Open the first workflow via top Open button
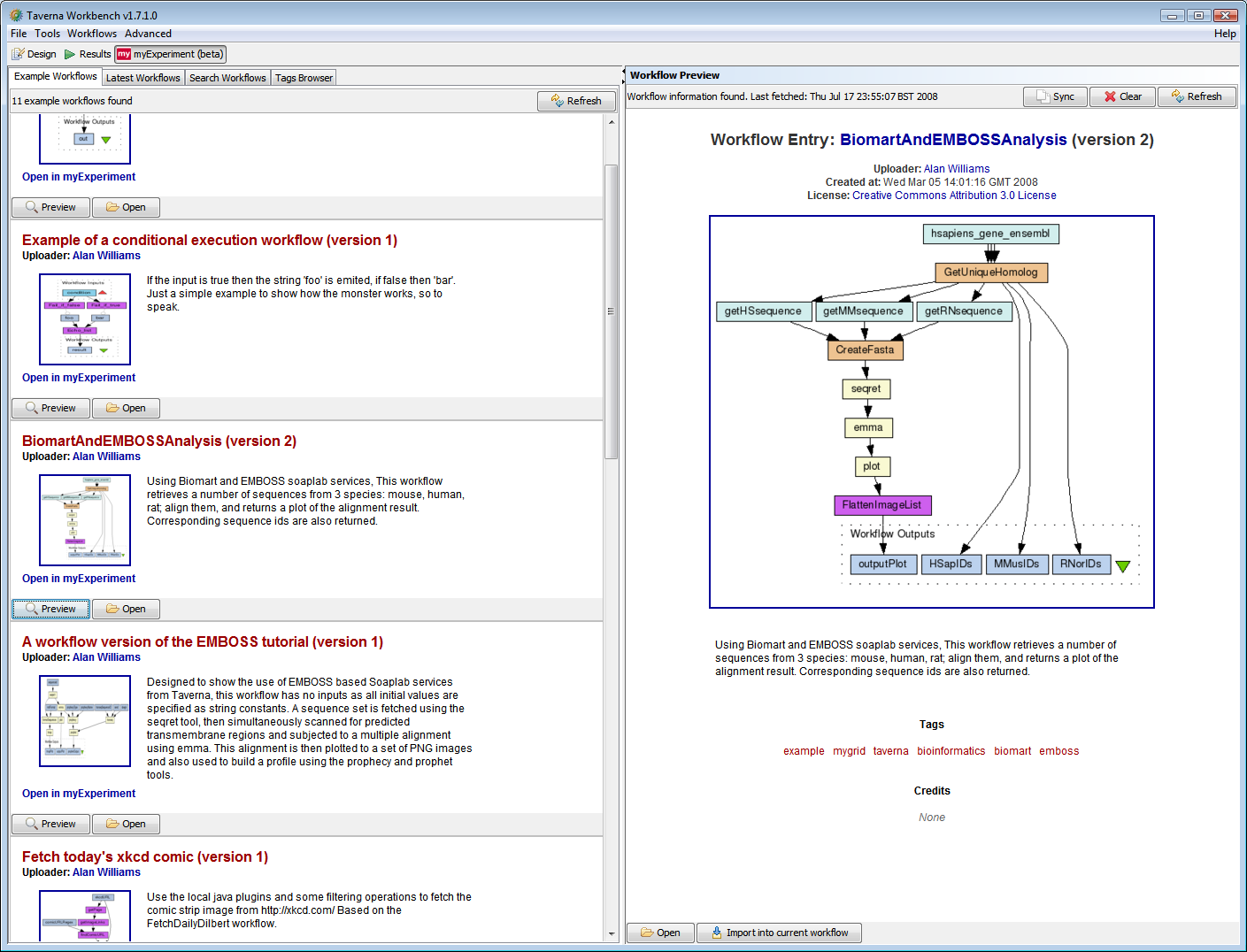This screenshot has height=952, width=1247. pyautogui.click(x=126, y=207)
